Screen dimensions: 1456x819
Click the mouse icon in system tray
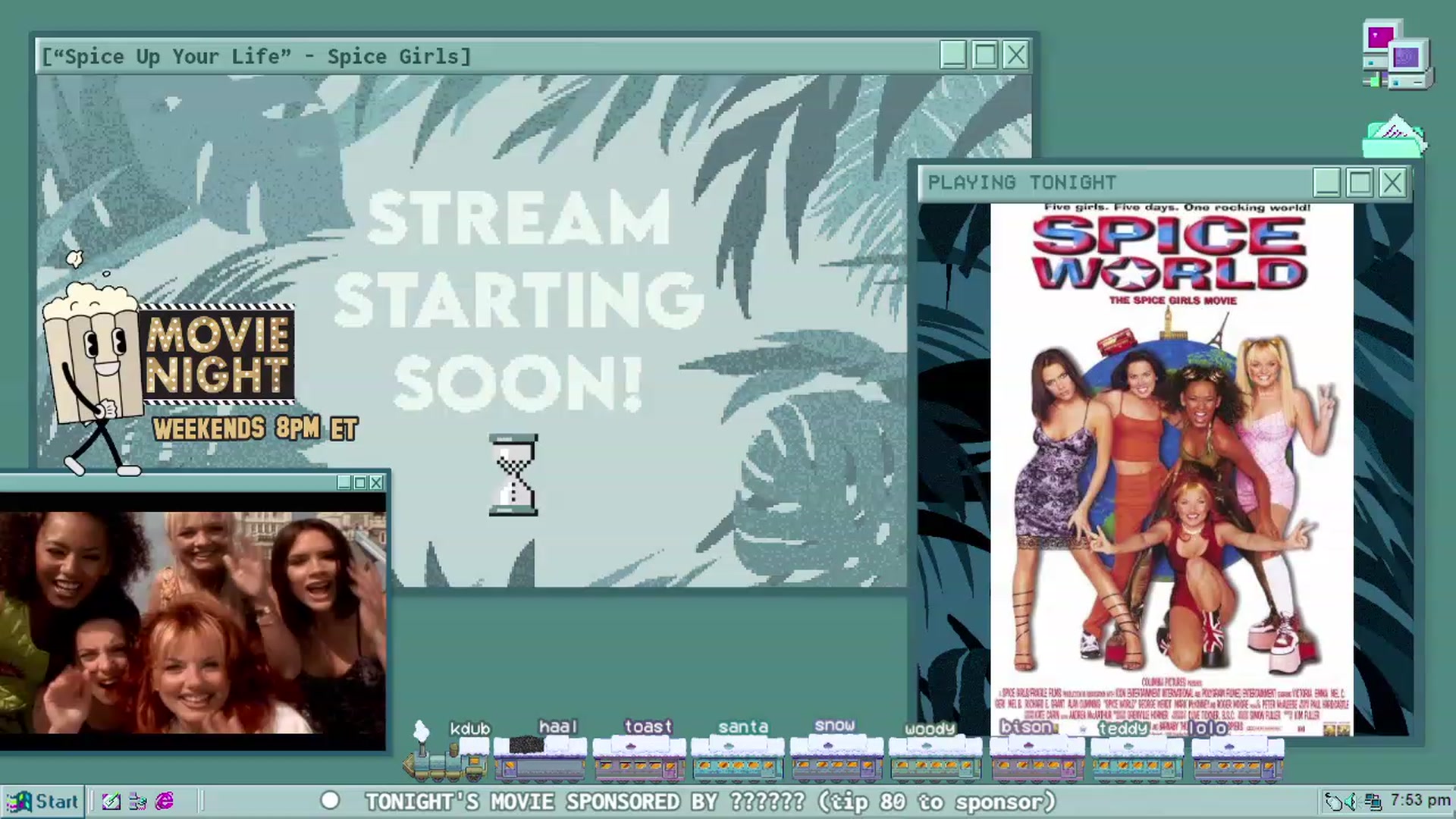pos(1332,802)
